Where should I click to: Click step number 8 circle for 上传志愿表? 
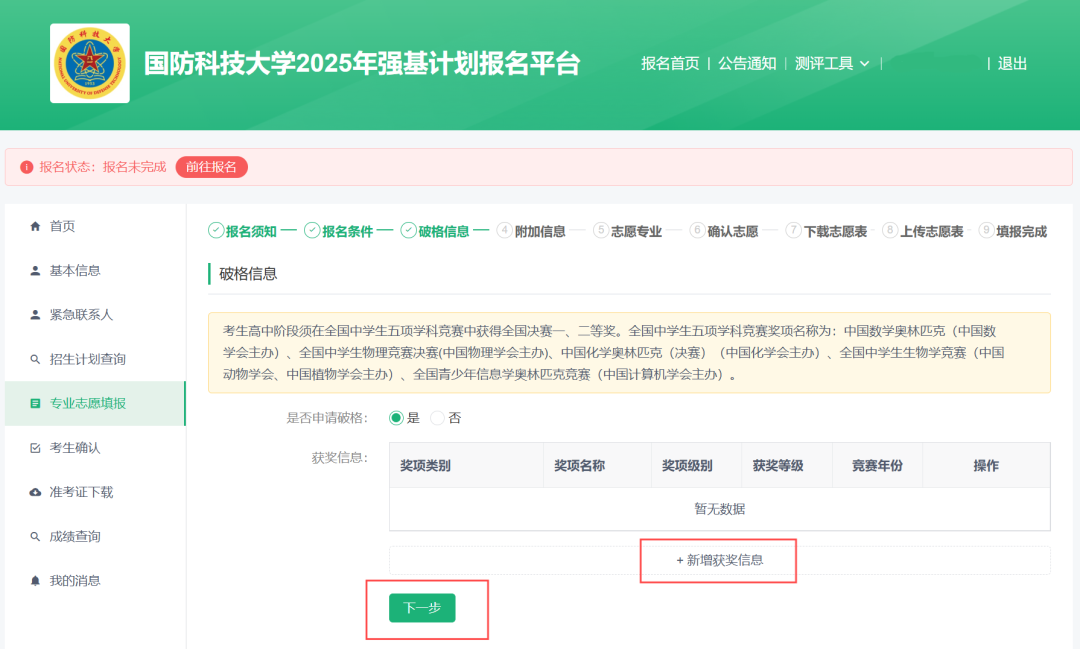[890, 231]
